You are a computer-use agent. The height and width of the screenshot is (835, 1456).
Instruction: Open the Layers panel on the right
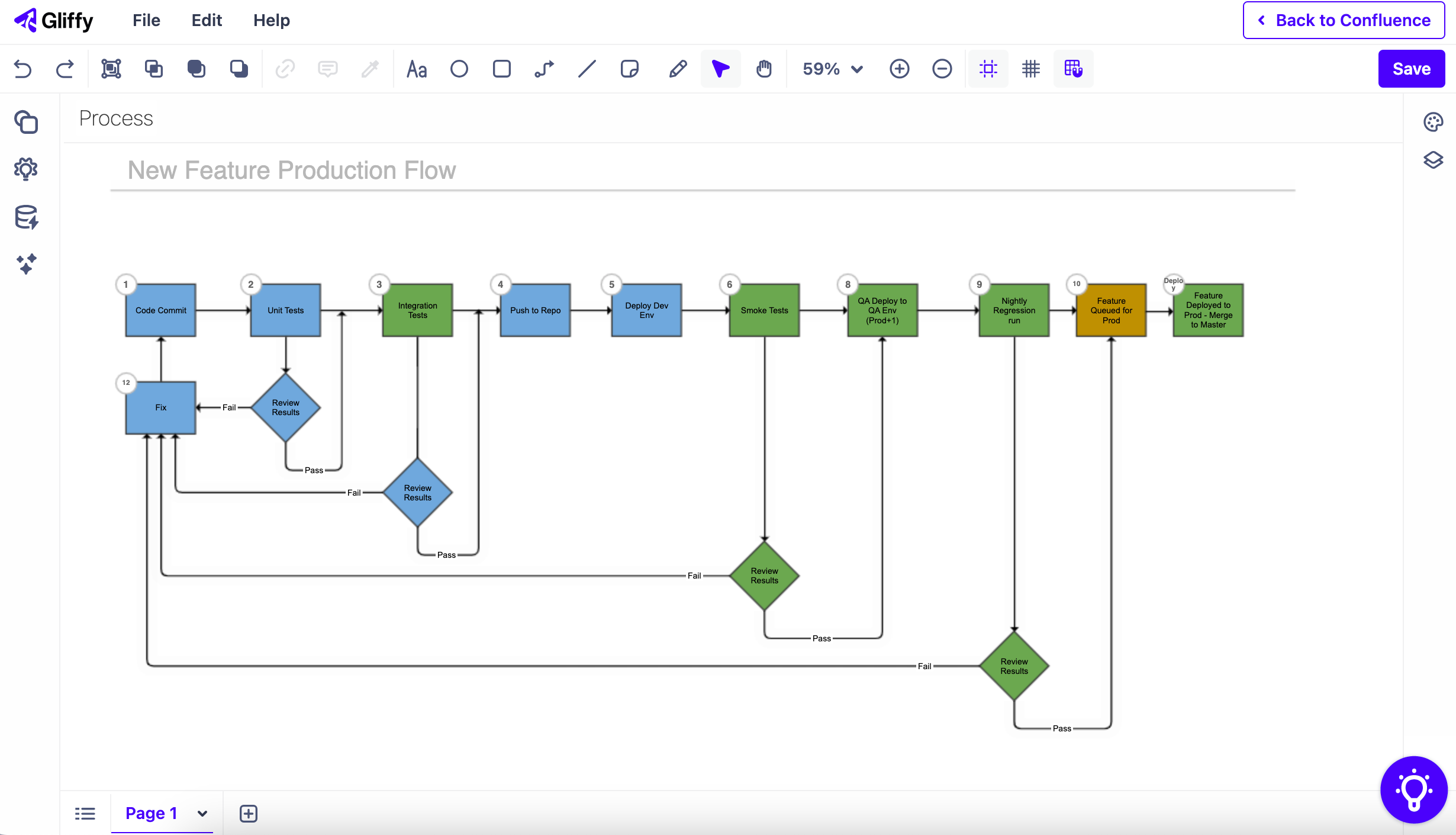(1433, 160)
